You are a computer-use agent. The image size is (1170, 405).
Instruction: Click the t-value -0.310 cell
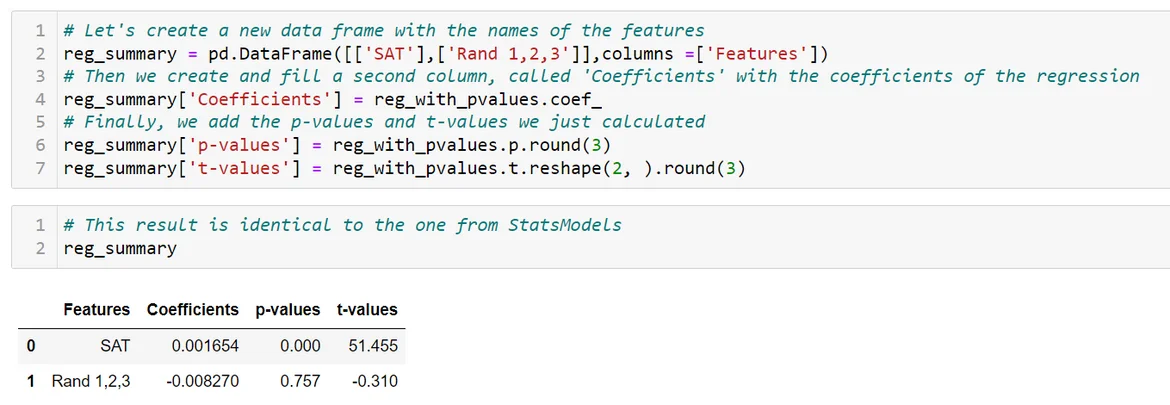(x=379, y=381)
